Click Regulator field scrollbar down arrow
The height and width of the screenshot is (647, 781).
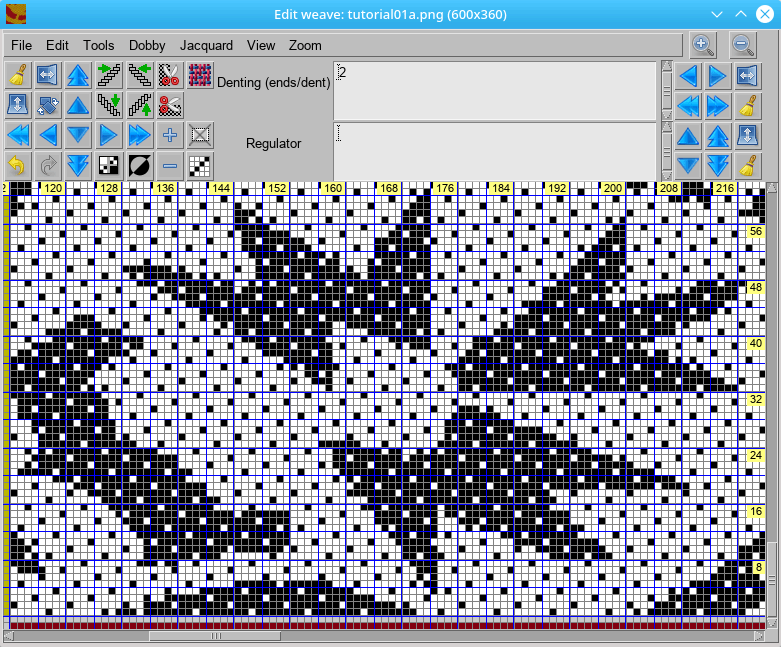666,176
